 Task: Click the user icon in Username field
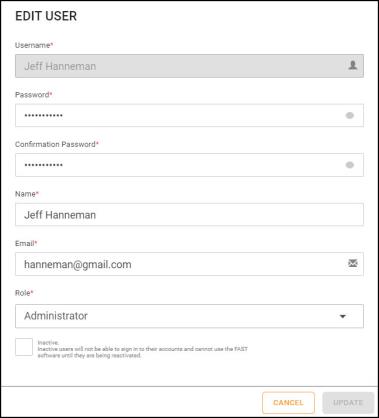[x=353, y=66]
